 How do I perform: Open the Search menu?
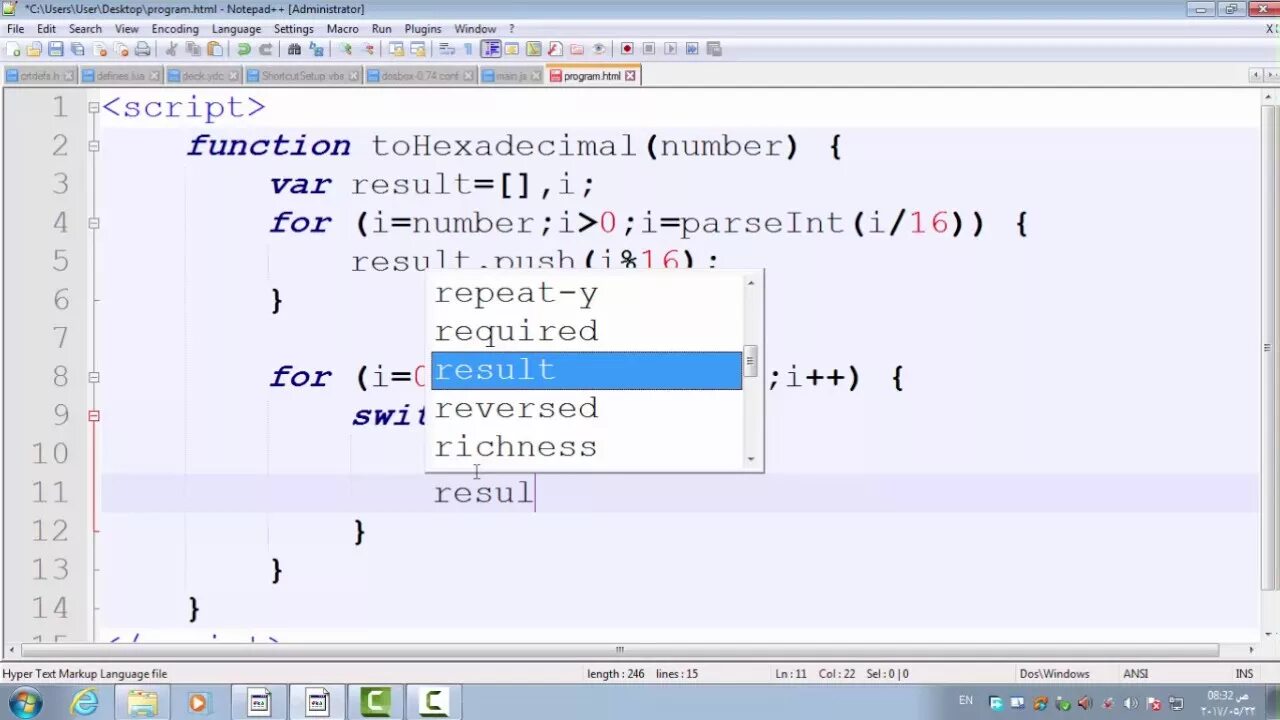(x=85, y=29)
